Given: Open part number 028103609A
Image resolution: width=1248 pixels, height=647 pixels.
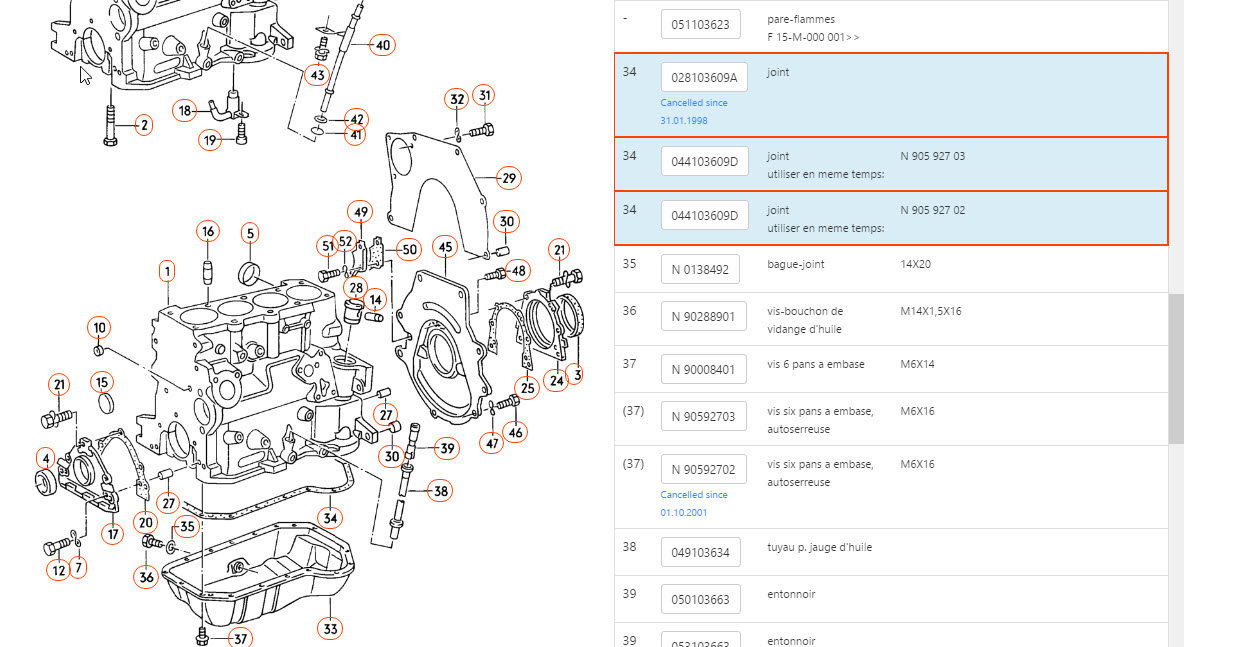Looking at the screenshot, I should (x=704, y=78).
